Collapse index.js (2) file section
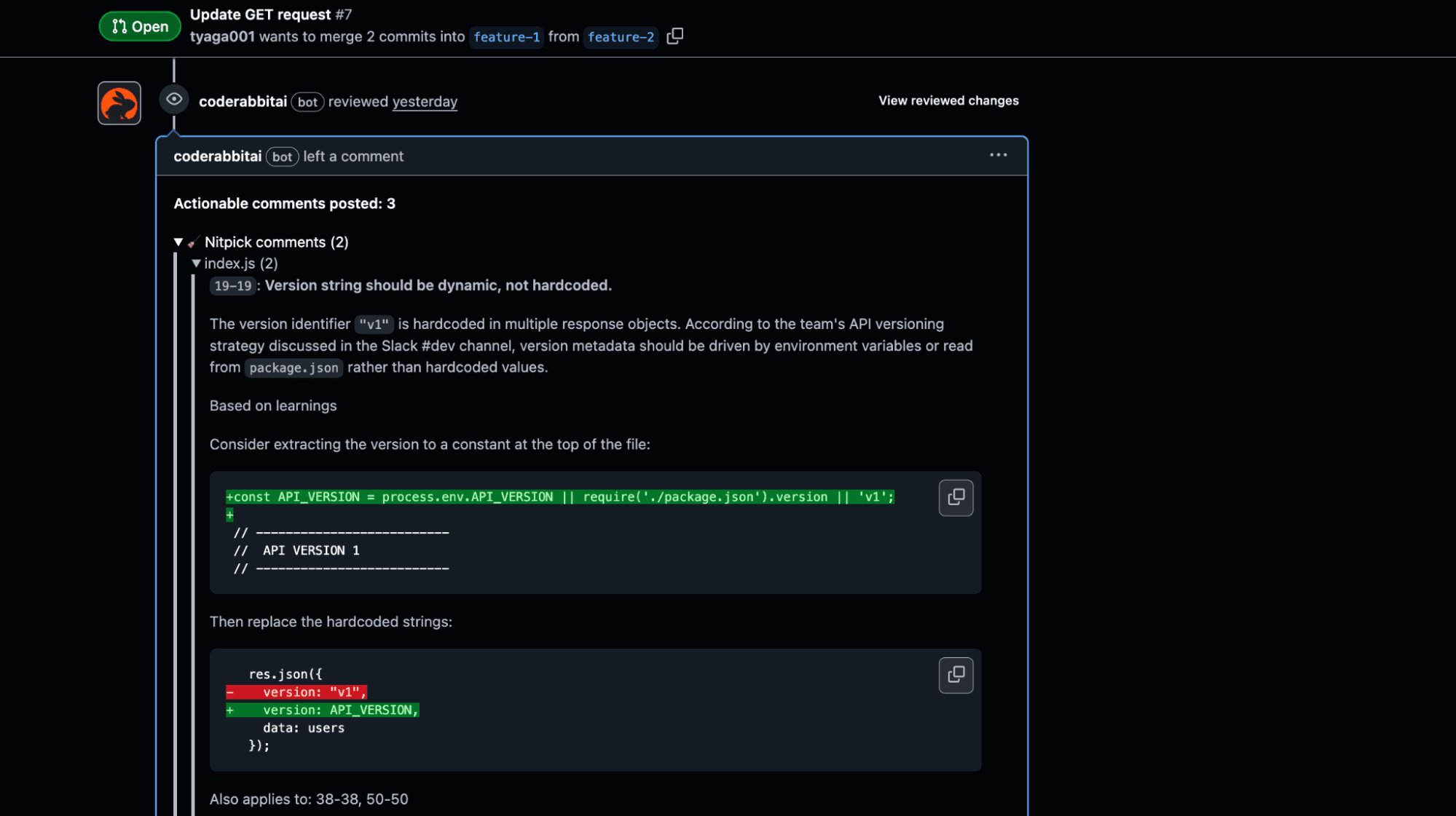This screenshot has width=1456, height=816. coord(196,264)
